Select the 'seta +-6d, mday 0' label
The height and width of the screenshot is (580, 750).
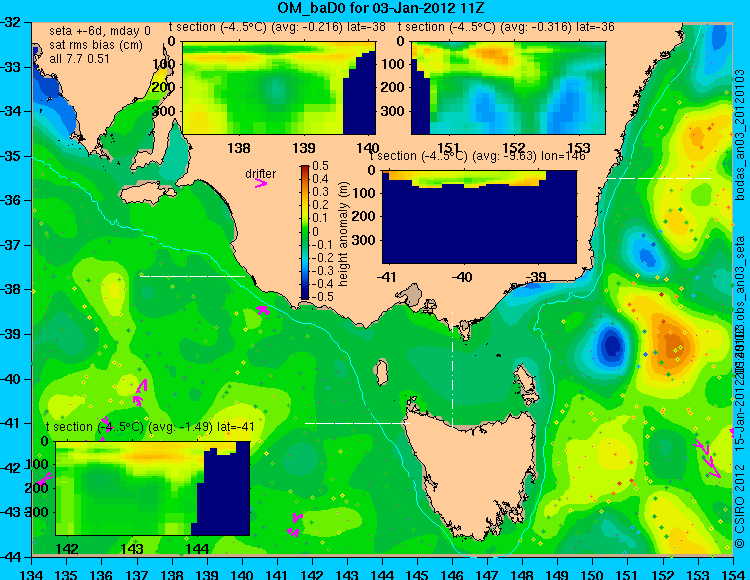pyautogui.click(x=100, y=31)
